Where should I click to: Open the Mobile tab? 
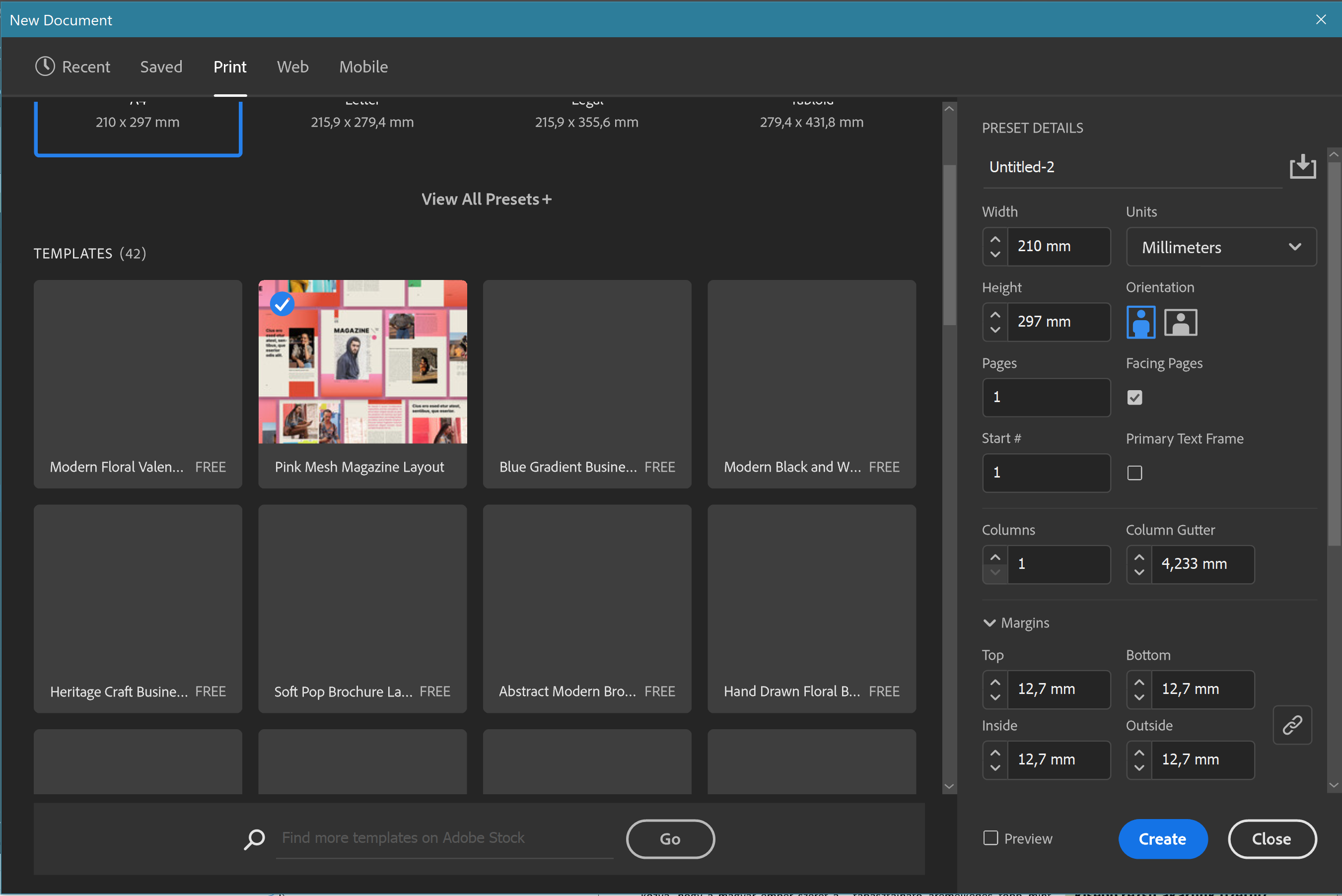[x=363, y=67]
